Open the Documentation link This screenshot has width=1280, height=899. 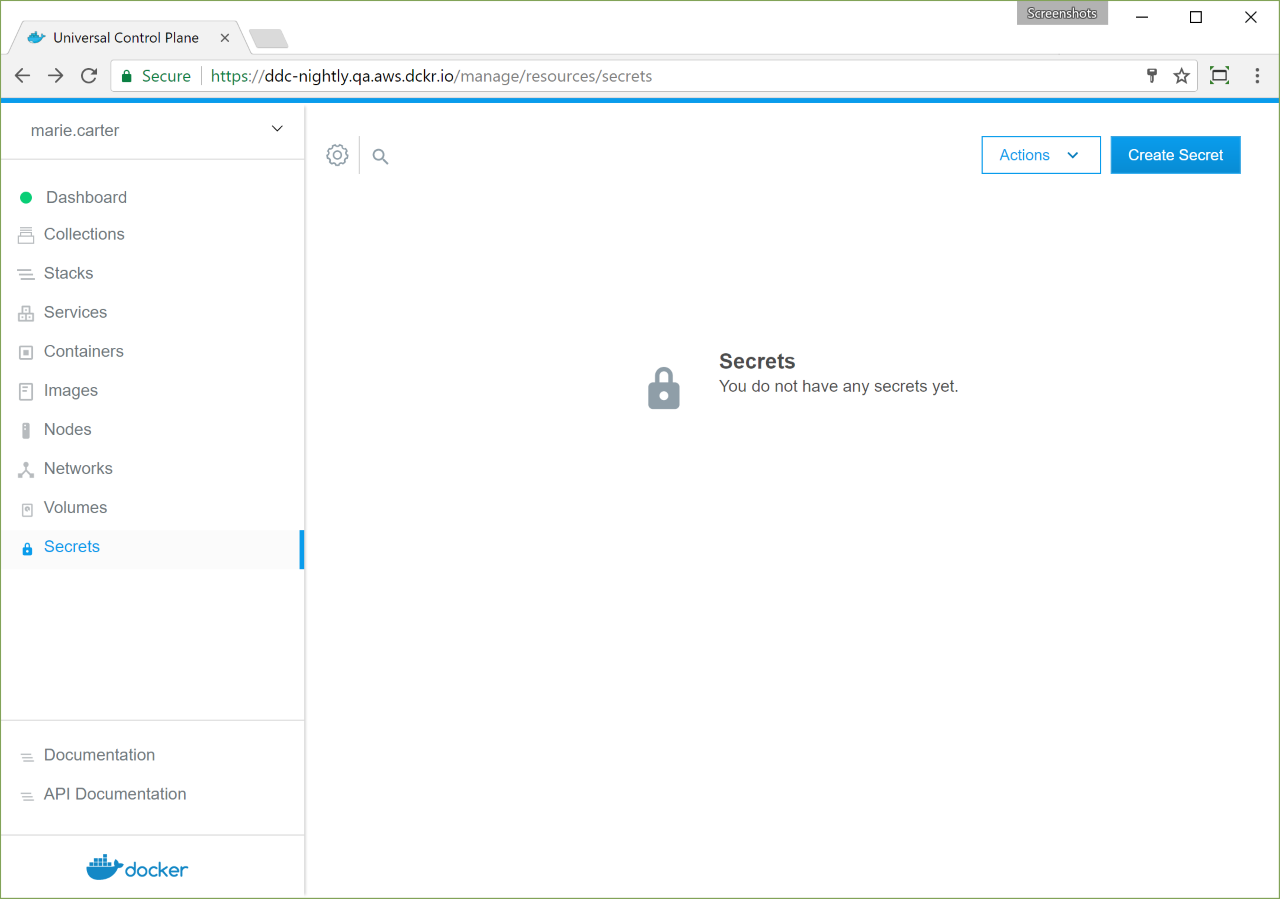coord(99,755)
